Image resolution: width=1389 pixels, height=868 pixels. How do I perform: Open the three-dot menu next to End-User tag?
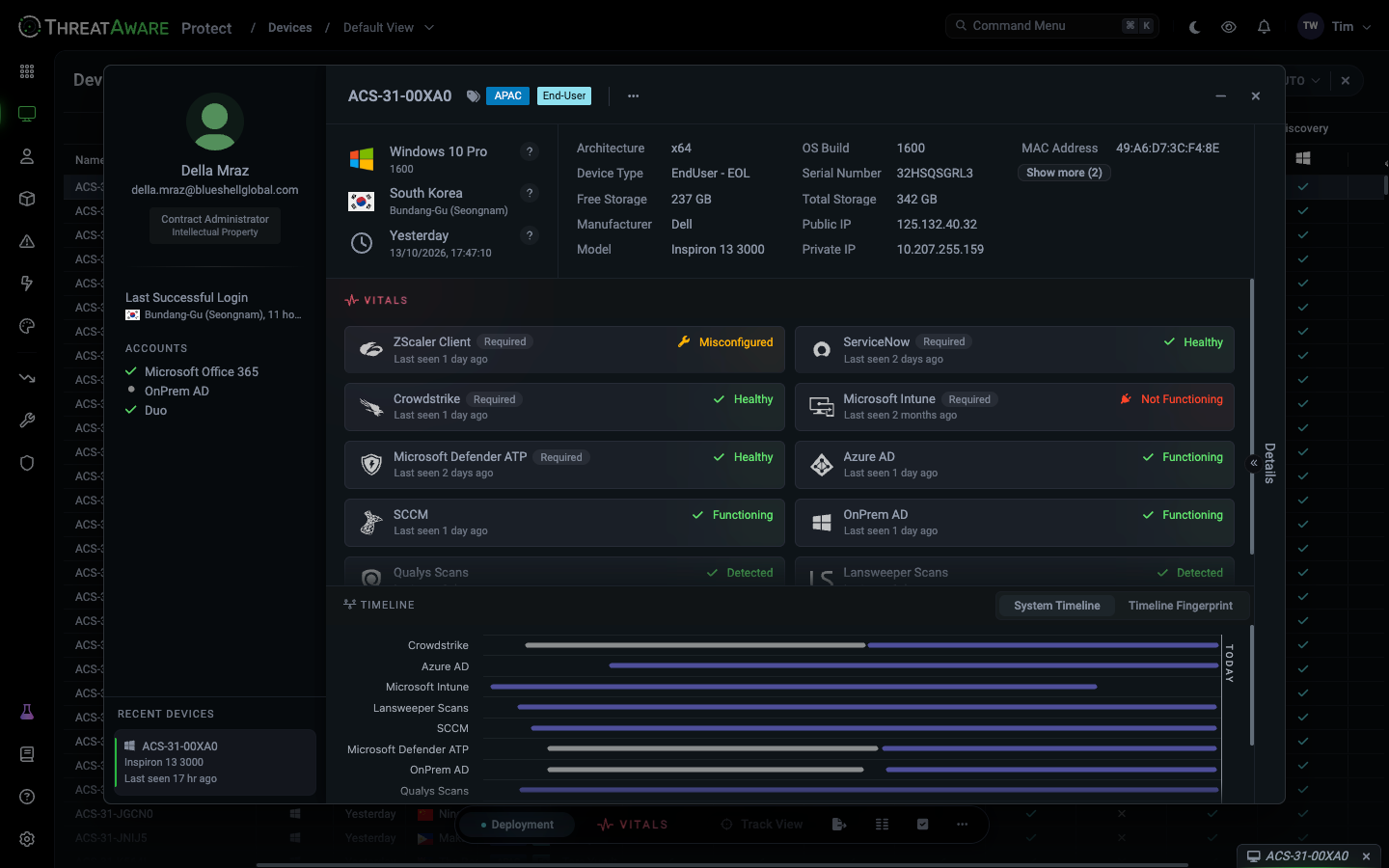633,96
